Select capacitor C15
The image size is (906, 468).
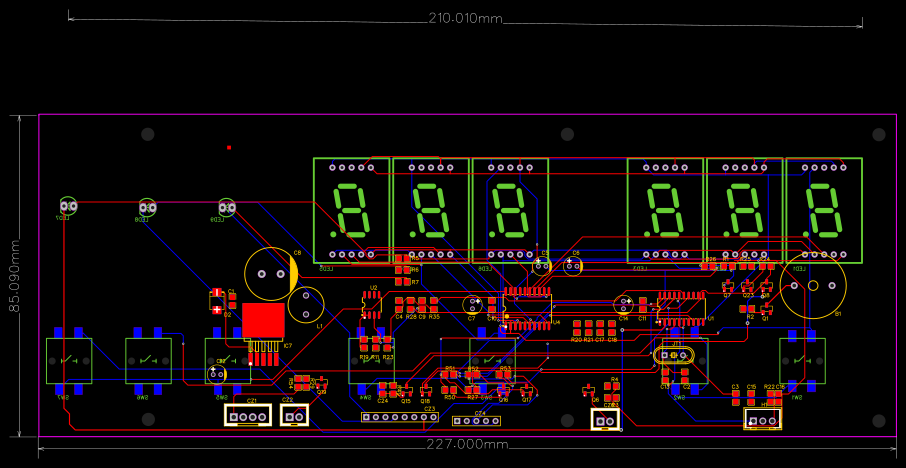click(x=751, y=398)
